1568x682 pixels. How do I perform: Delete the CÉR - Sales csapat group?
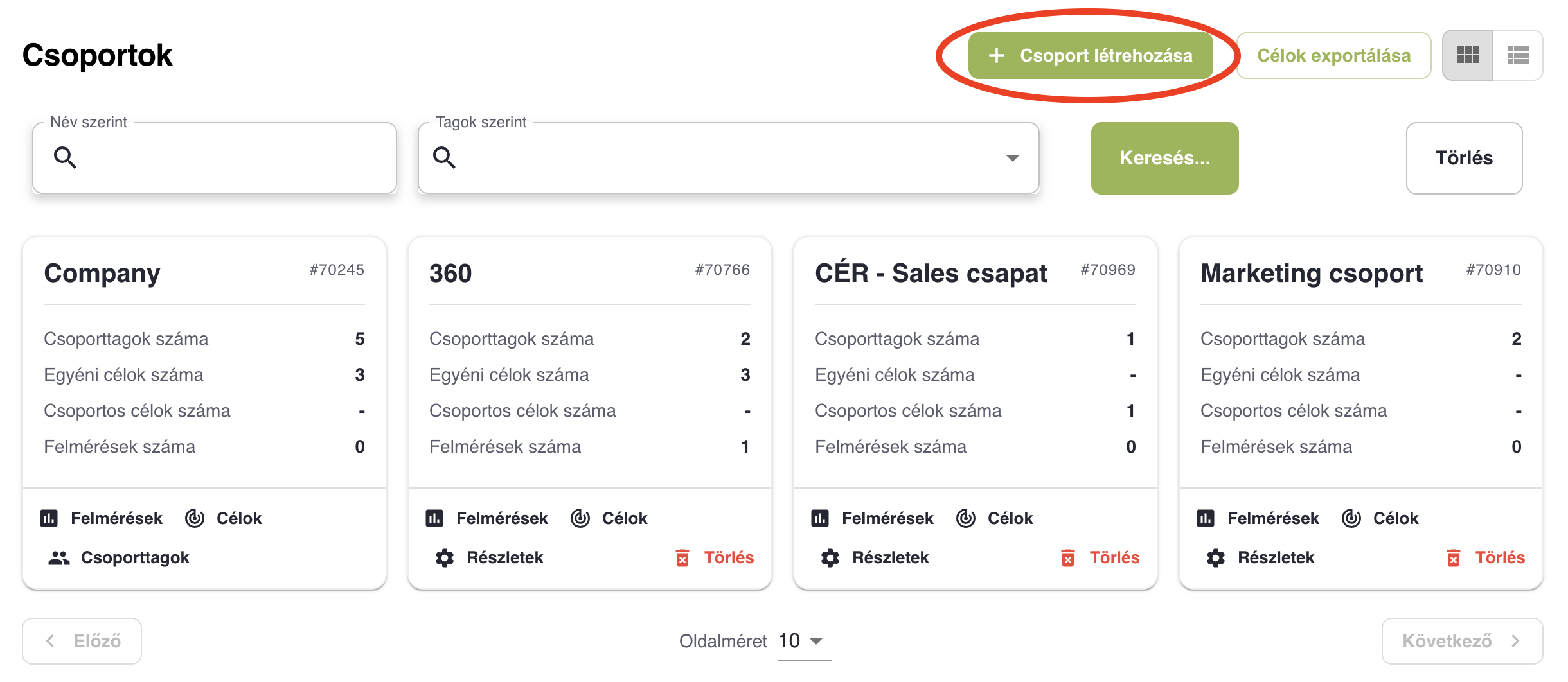(x=1100, y=557)
